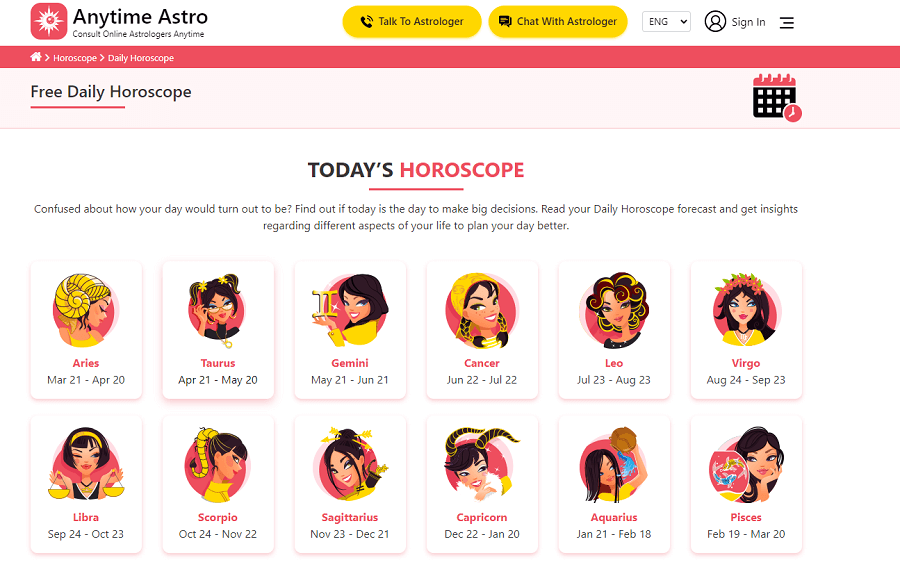The width and height of the screenshot is (900, 576).
Task: Open the Horoscope breadcrumb link
Action: pos(75,58)
